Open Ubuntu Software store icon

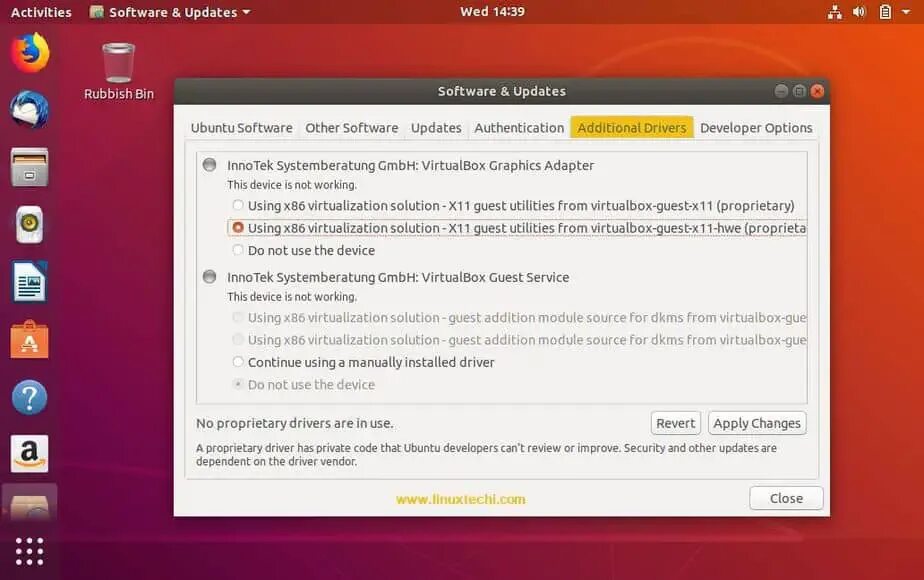(x=29, y=340)
